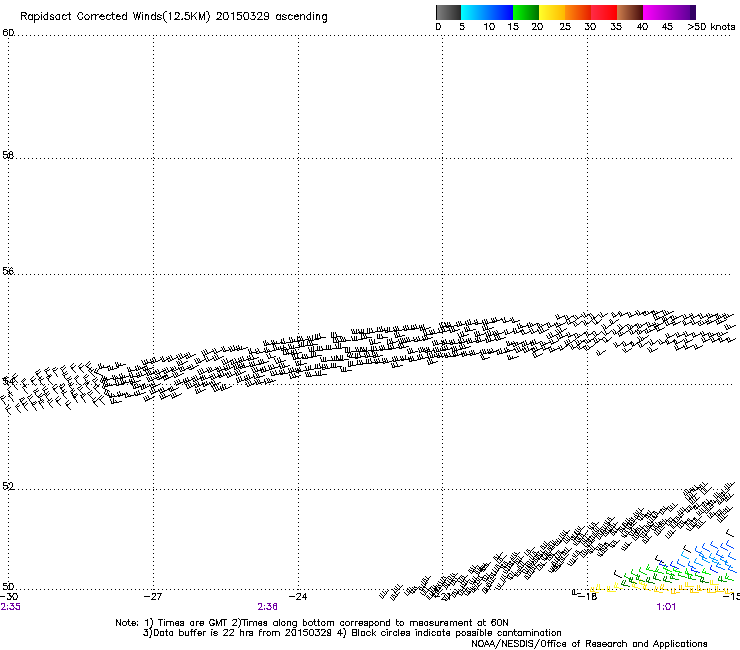Click the purple time stamp '2:35'
The image size is (740, 650).
tap(10, 607)
